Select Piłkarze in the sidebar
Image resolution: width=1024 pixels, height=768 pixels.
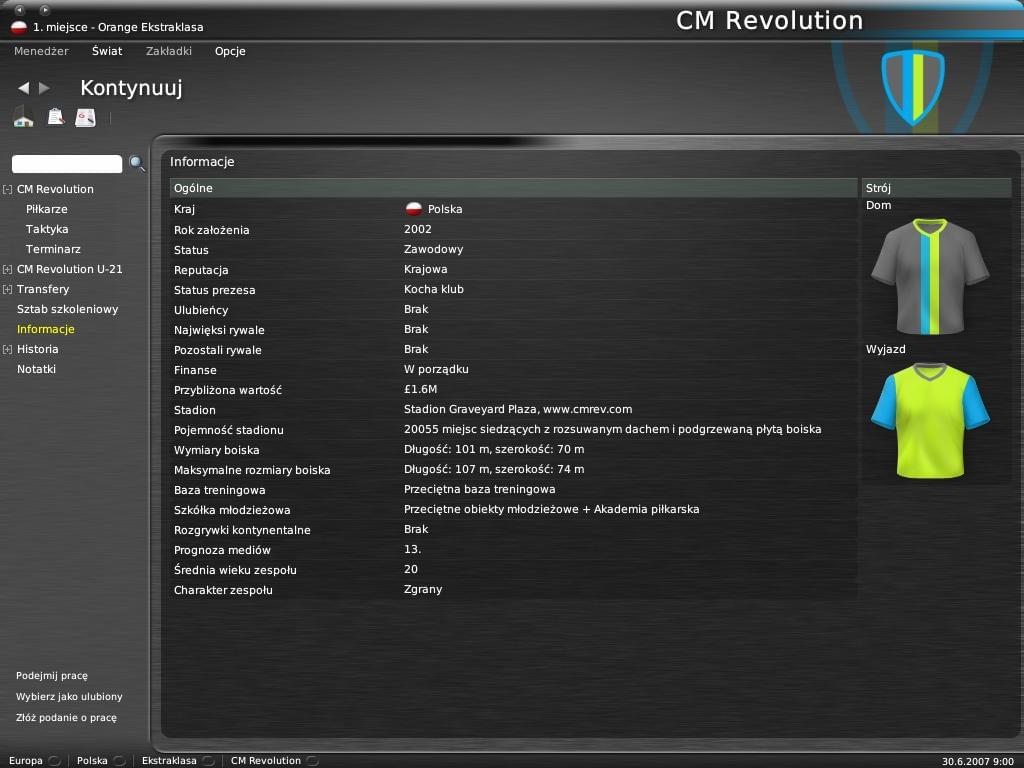coord(46,209)
